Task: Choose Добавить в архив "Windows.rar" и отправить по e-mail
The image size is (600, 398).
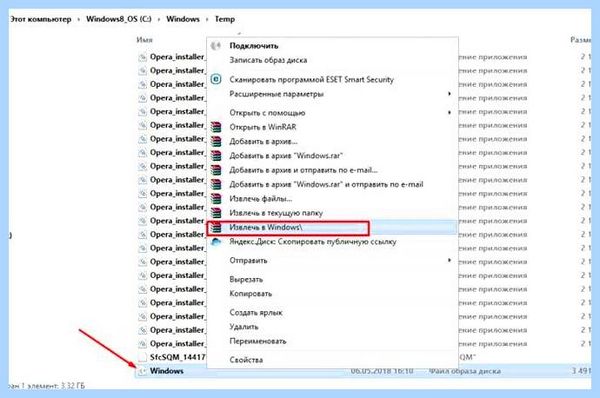Action: (x=326, y=184)
